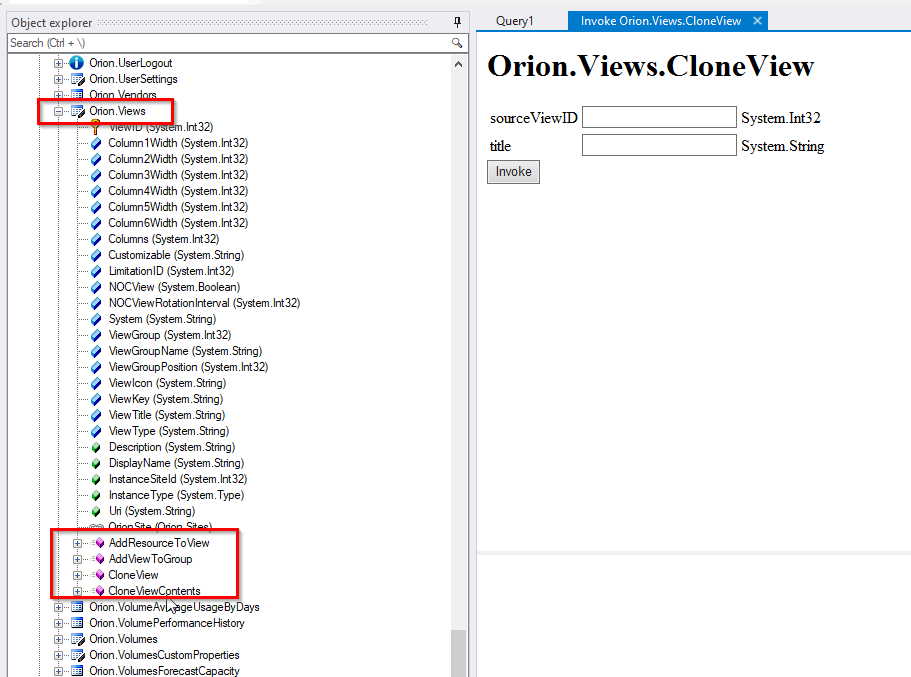The height and width of the screenshot is (677, 911).
Task: Click the CloneView verb icon
Action: 98,575
